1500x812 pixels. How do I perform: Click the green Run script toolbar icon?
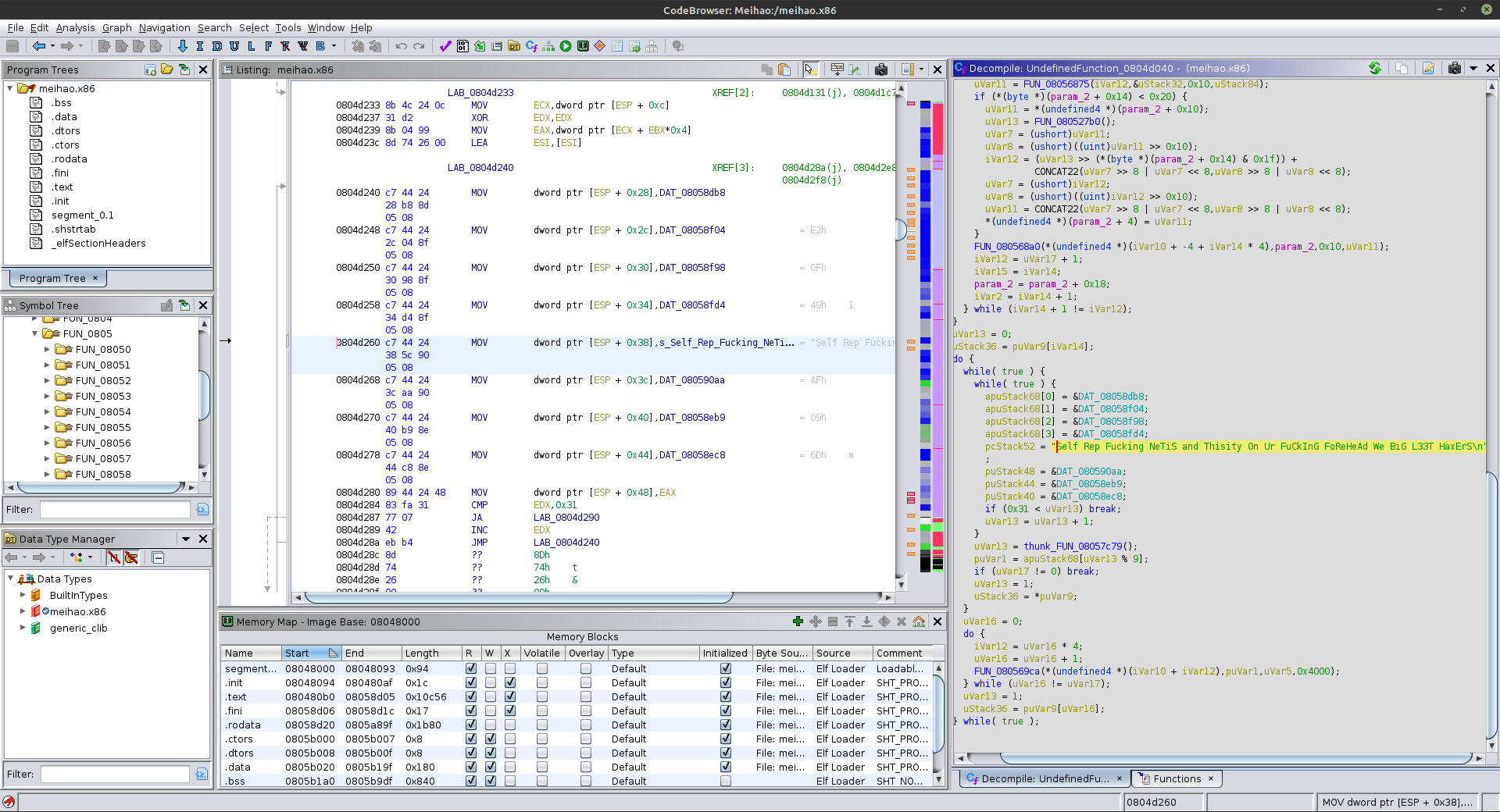click(x=566, y=46)
